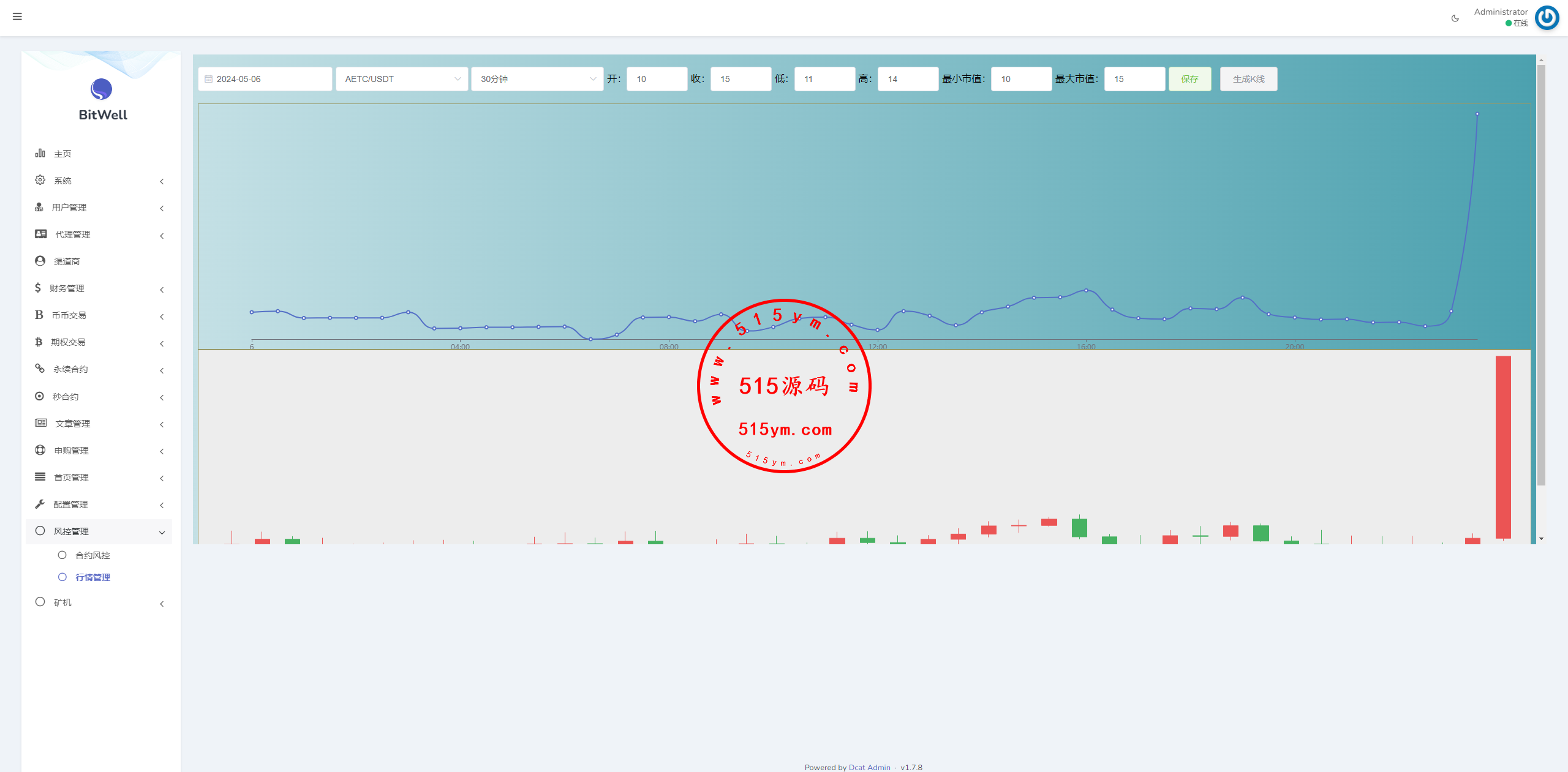This screenshot has width=1568, height=772.
Task: Click the 配置管理 wrench icon
Action: pos(40,504)
